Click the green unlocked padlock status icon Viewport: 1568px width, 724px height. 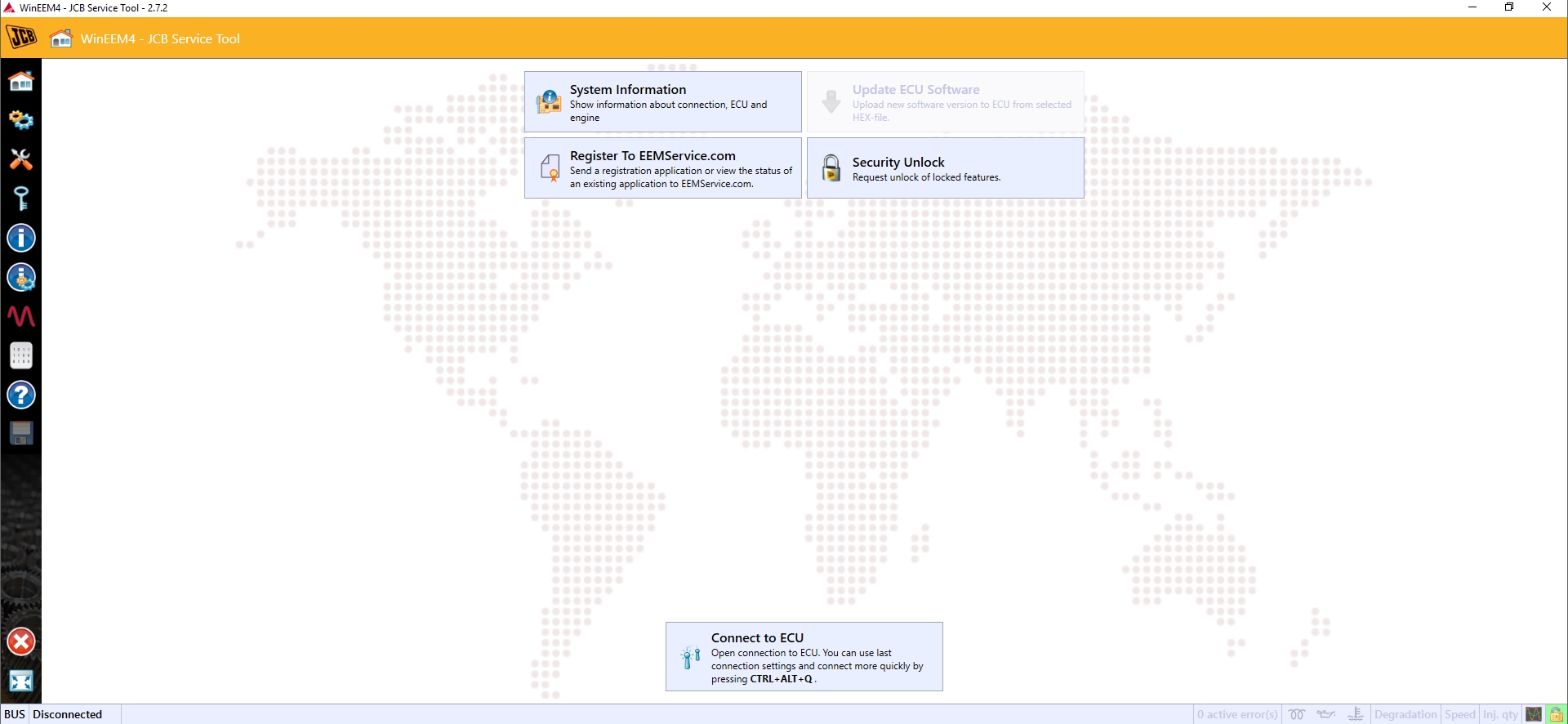tap(1556, 714)
